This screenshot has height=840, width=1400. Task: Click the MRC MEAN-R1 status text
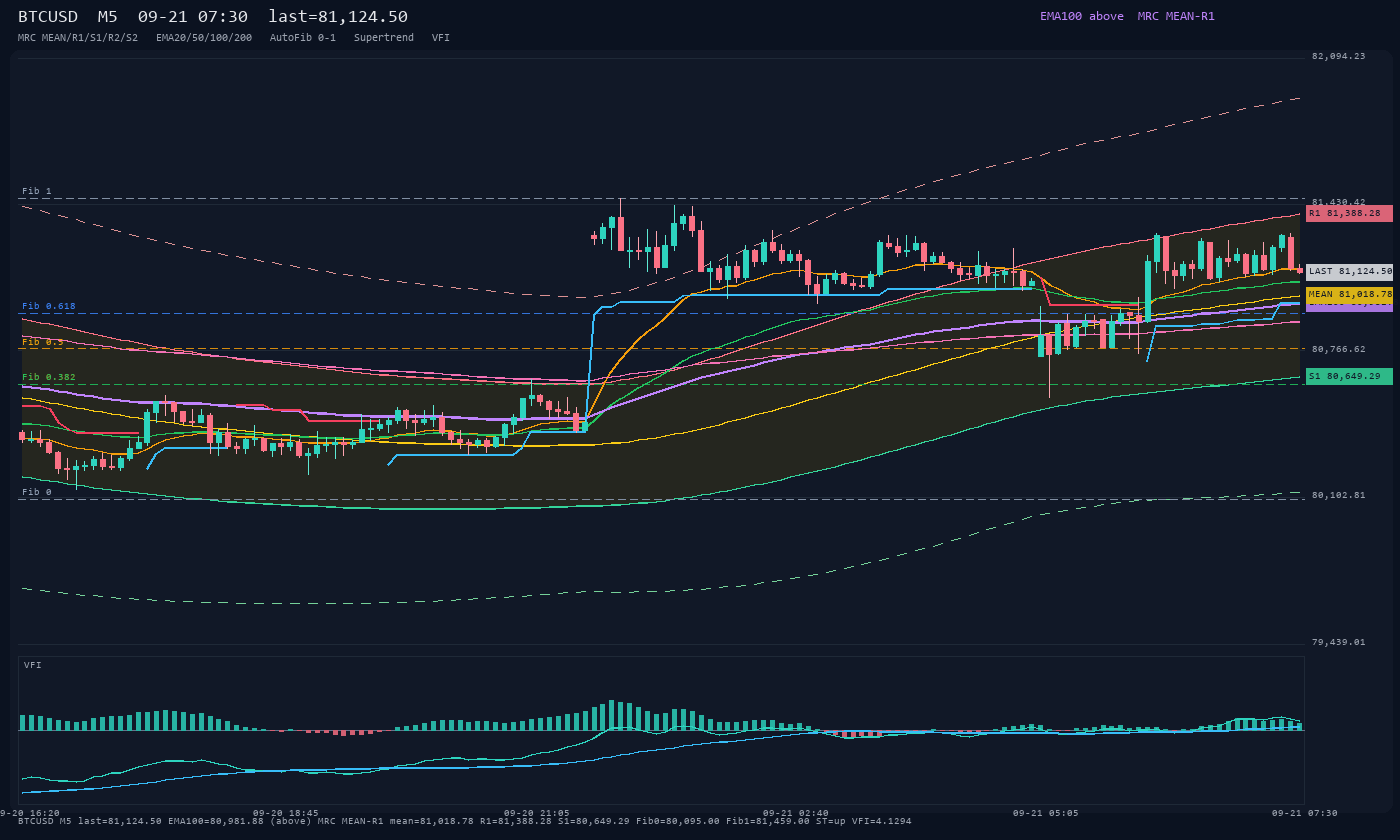tap(1176, 16)
